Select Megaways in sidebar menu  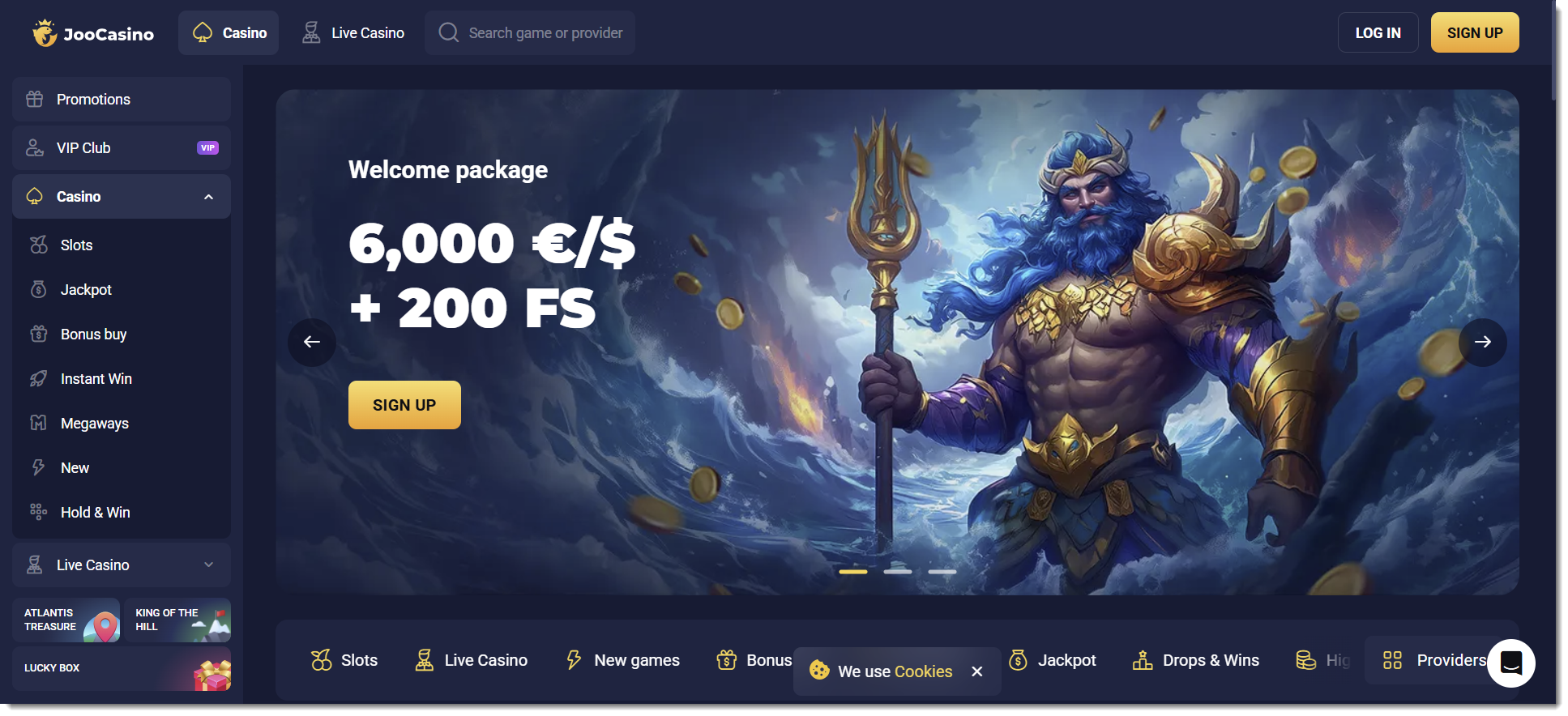point(122,424)
